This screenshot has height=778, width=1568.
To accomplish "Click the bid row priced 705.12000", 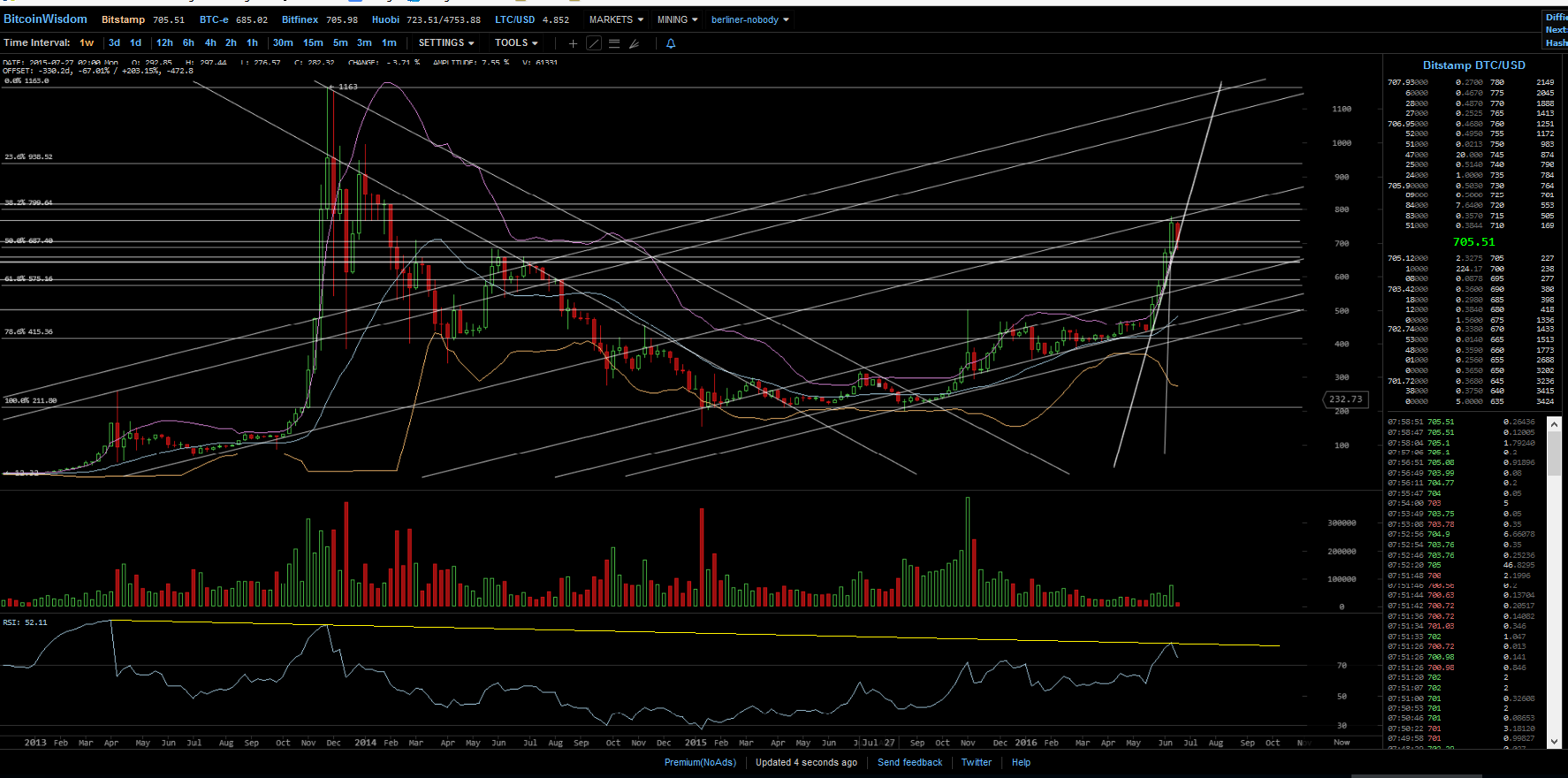I will pos(1471,258).
